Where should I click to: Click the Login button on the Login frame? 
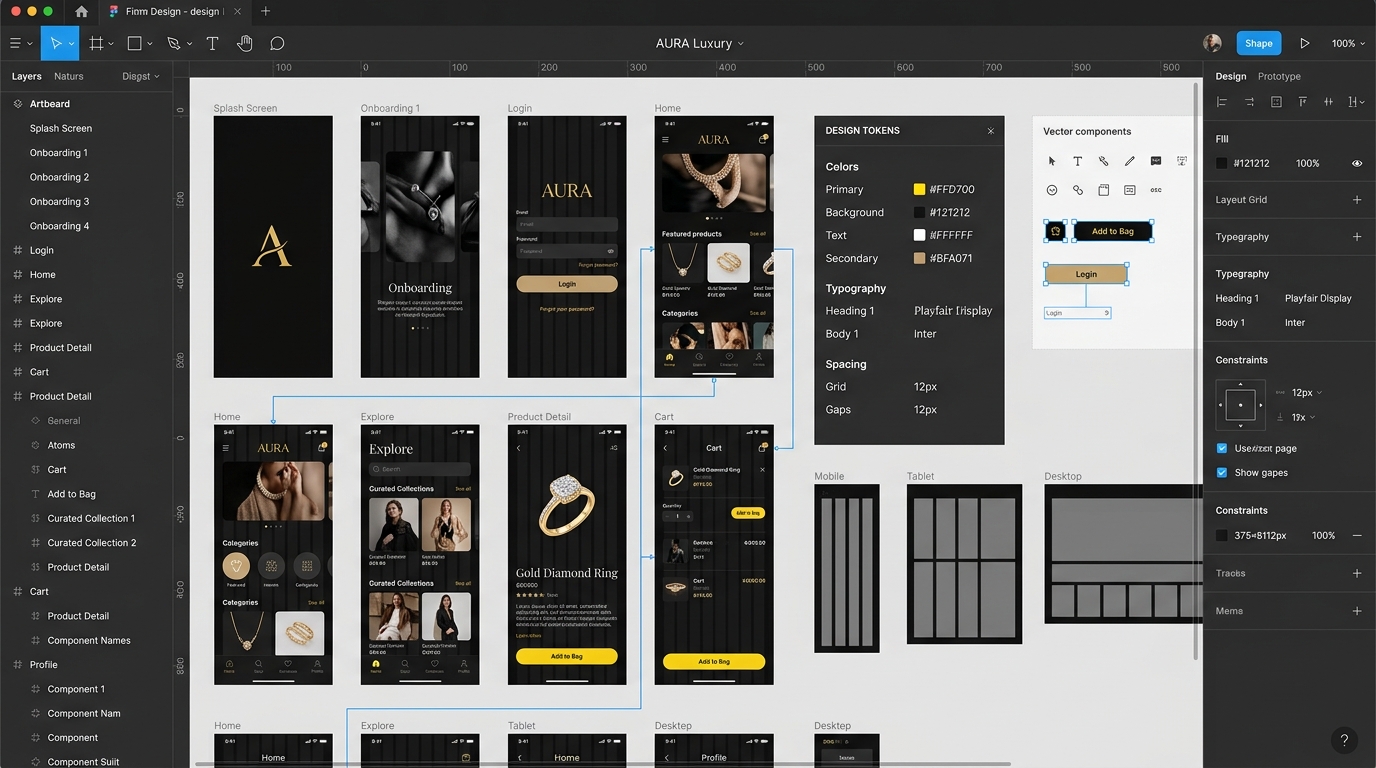(567, 284)
